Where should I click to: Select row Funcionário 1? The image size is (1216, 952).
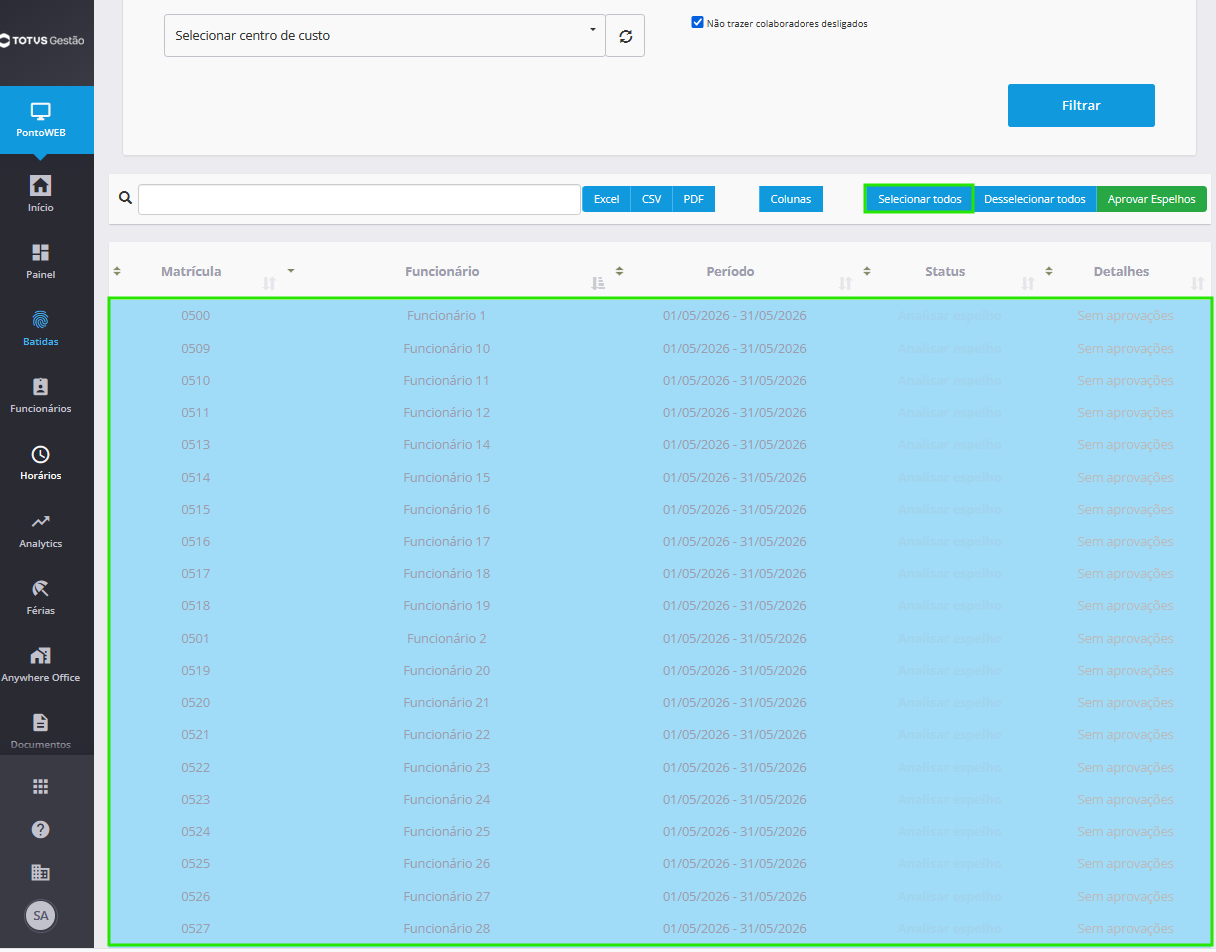pos(660,316)
